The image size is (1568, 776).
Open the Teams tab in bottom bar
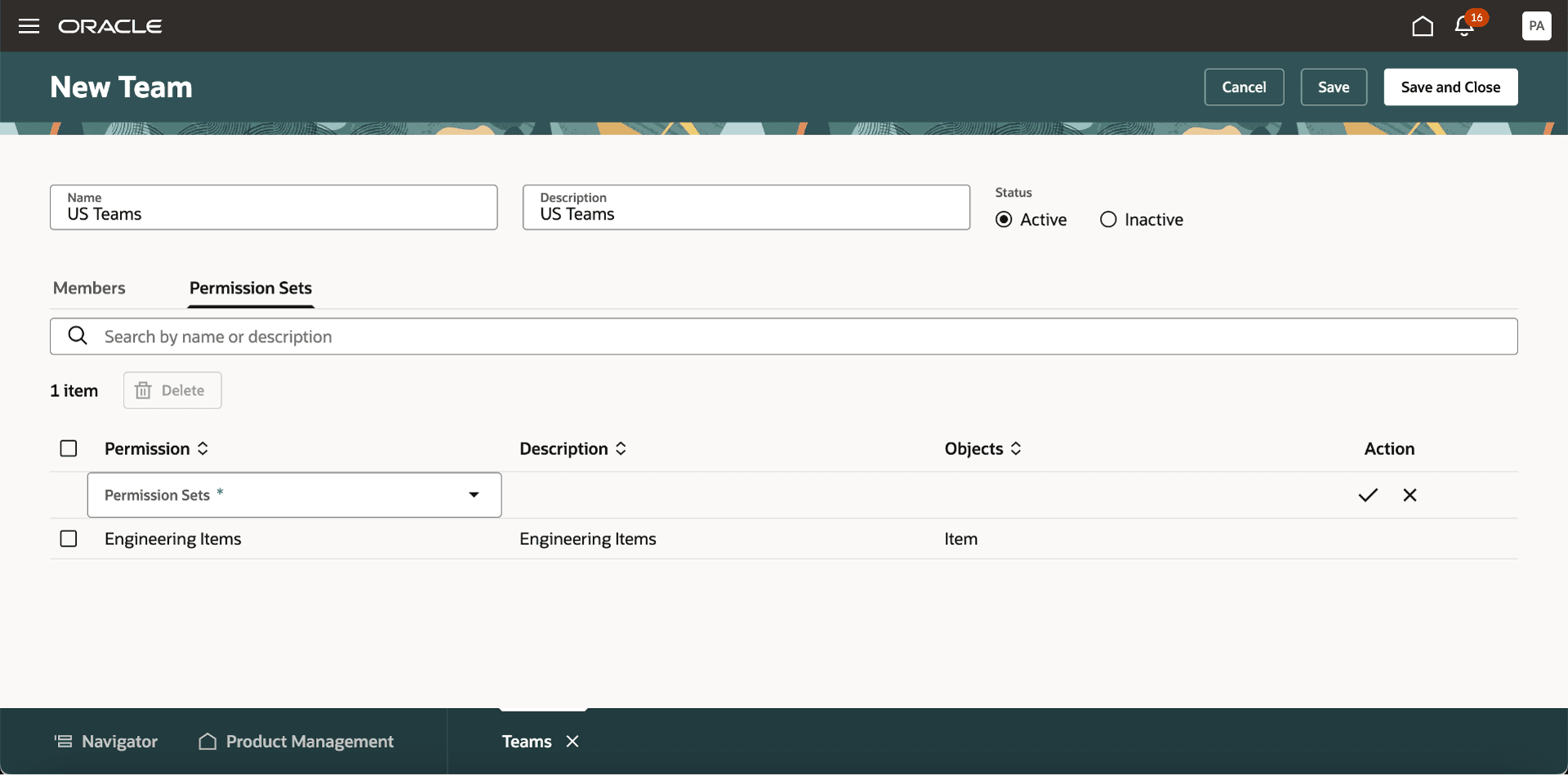527,741
